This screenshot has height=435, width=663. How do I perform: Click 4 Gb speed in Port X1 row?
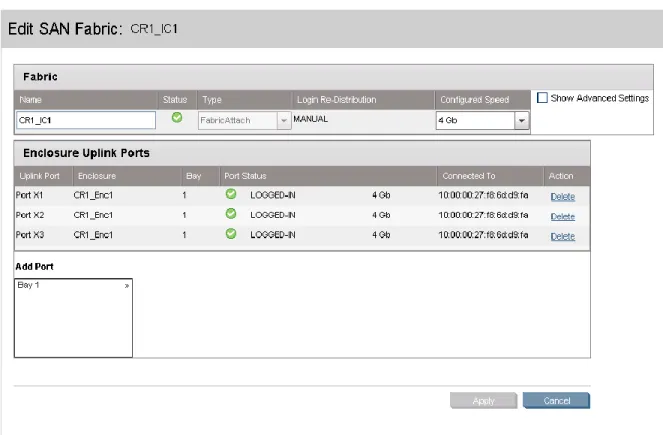coord(381,195)
